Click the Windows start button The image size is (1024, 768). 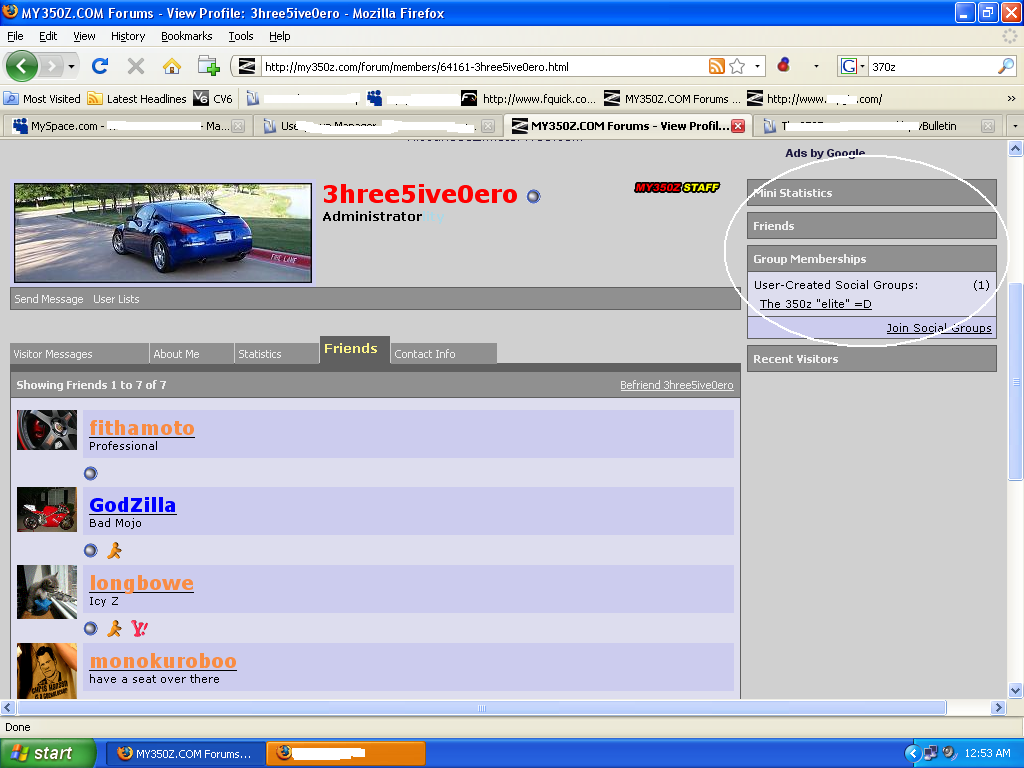pyautogui.click(x=48, y=753)
